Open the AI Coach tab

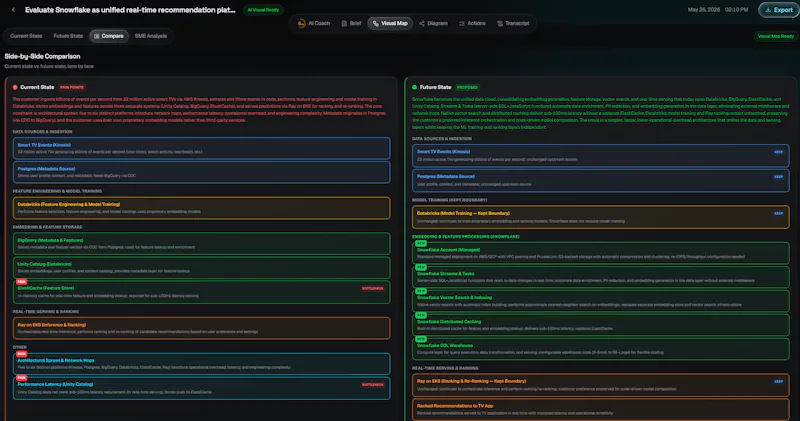314,23
